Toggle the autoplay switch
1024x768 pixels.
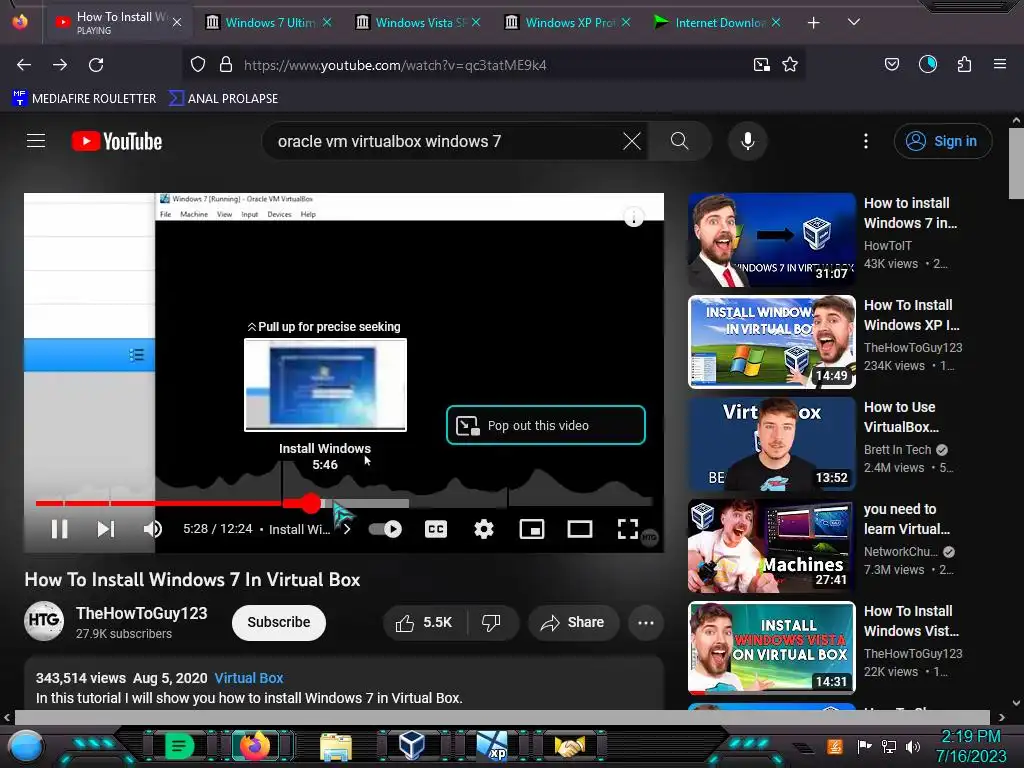pos(385,529)
